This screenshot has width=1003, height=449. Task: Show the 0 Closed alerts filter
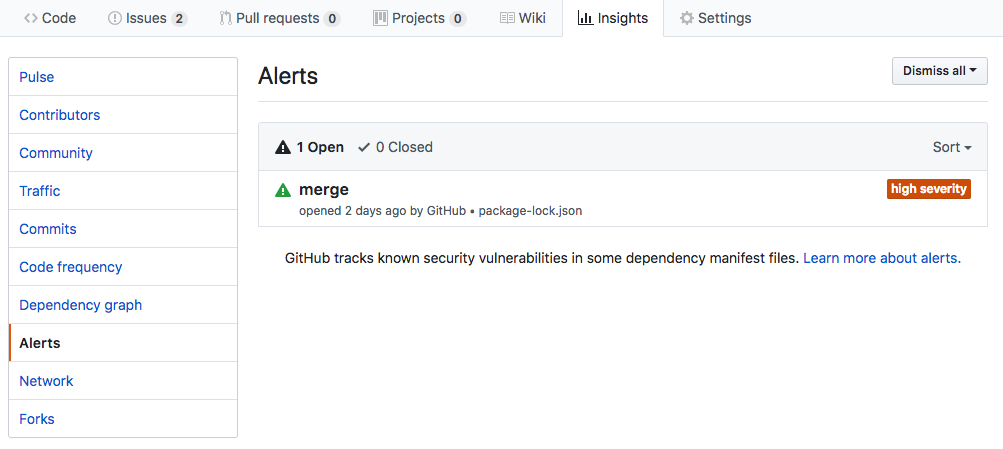(x=395, y=147)
